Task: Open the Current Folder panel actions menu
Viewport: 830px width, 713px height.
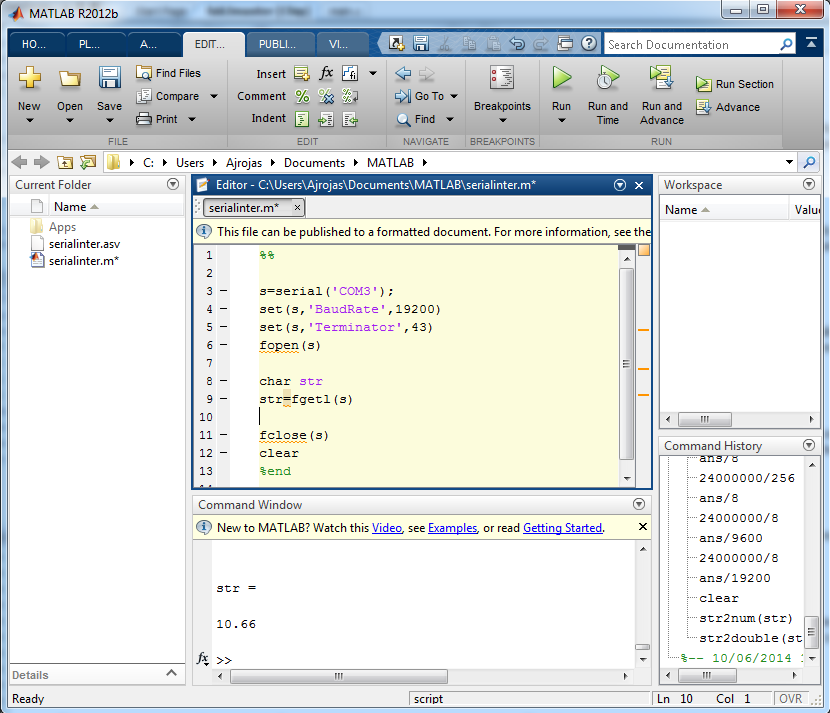Action: [173, 185]
